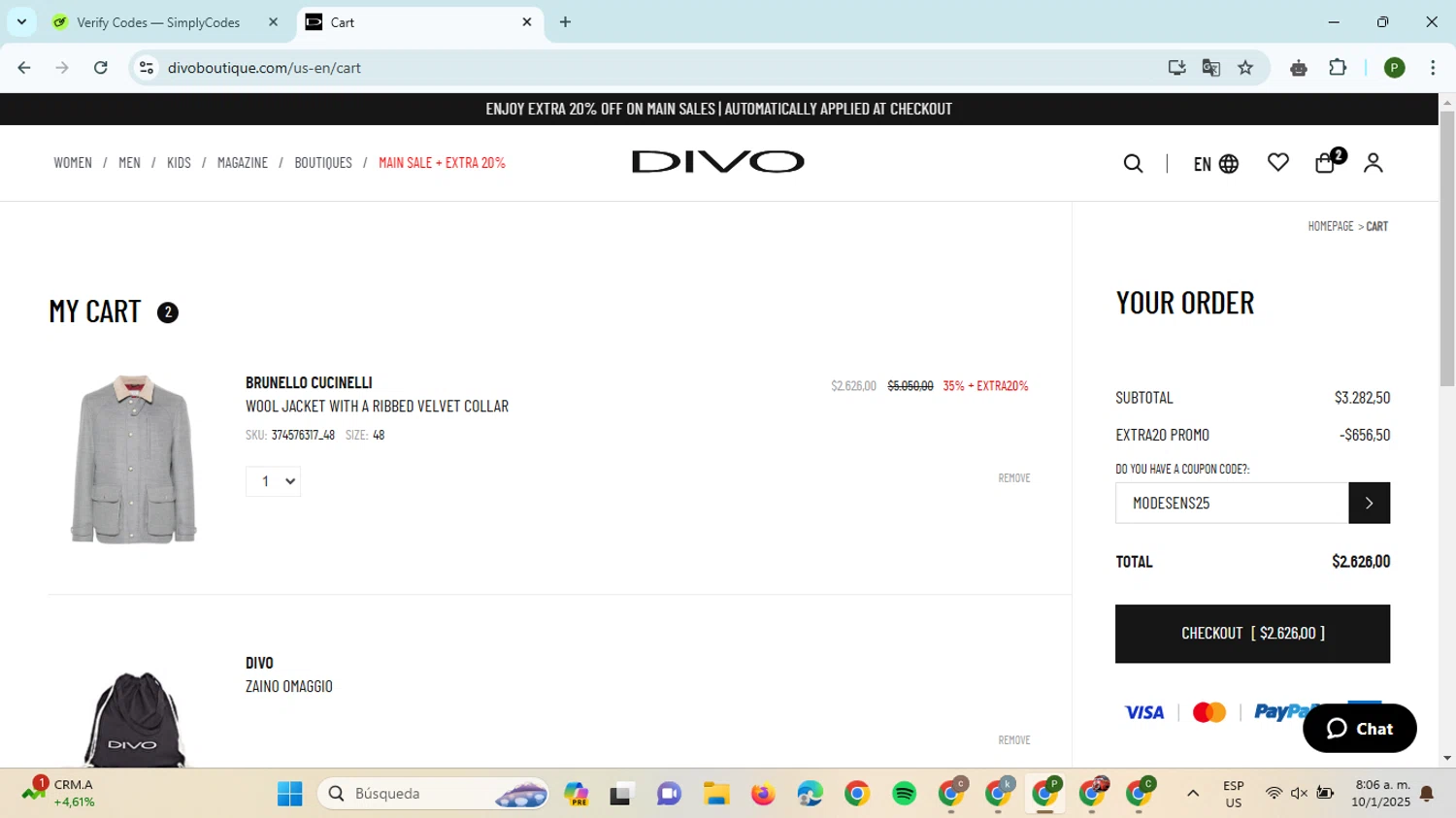Image resolution: width=1456 pixels, height=818 pixels.
Task: Open the Extensions puzzle icon
Action: pos(1338,67)
